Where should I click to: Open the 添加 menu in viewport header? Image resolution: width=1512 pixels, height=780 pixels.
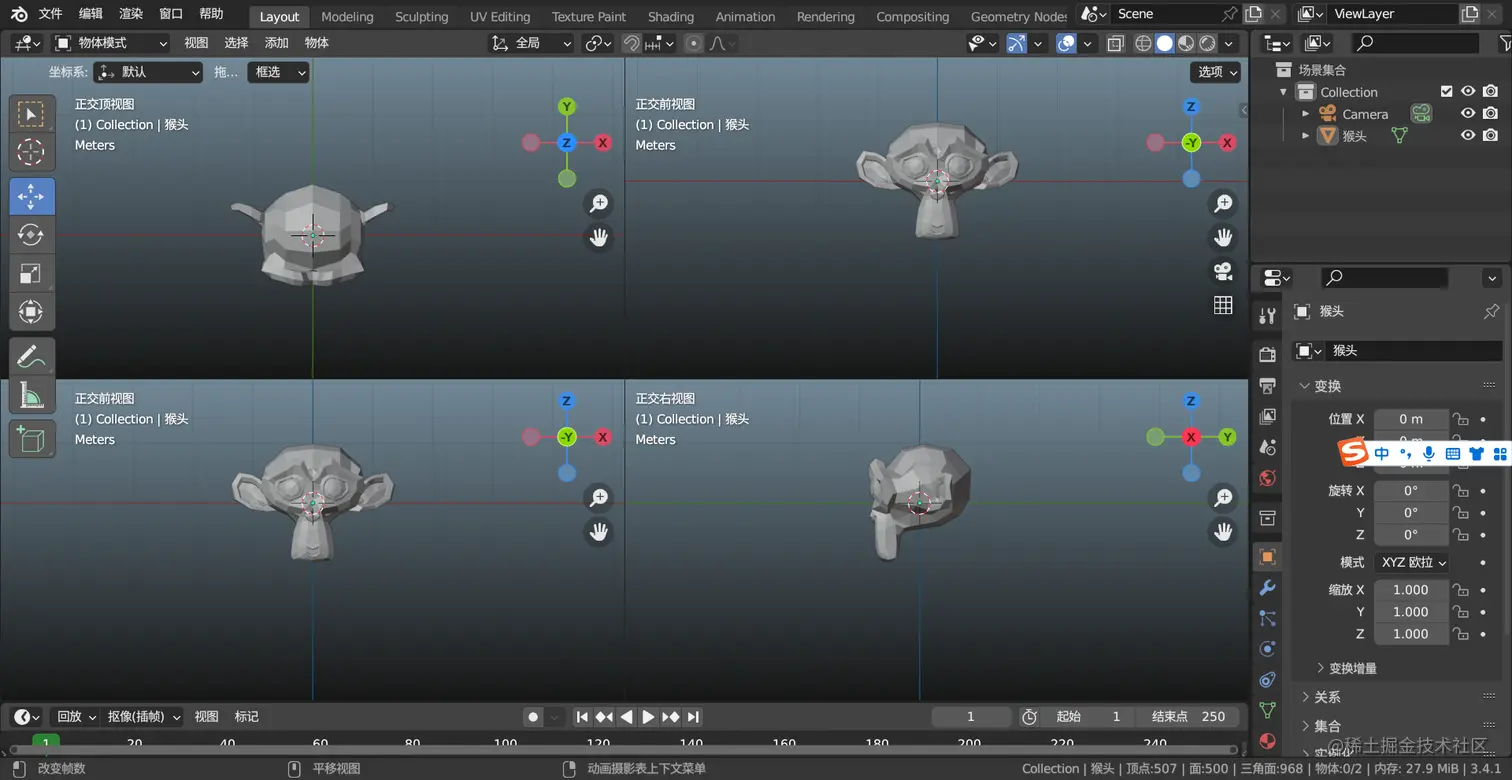click(x=276, y=43)
